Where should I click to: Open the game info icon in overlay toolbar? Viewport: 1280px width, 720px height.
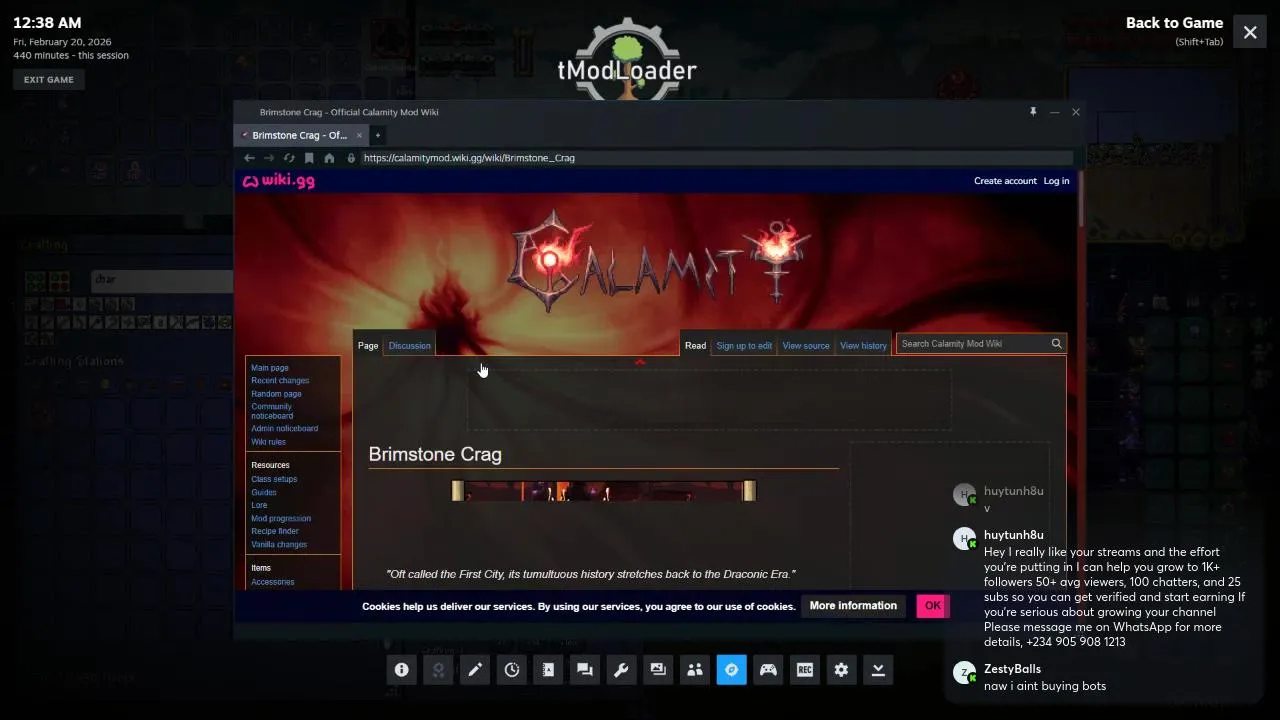[401, 670]
